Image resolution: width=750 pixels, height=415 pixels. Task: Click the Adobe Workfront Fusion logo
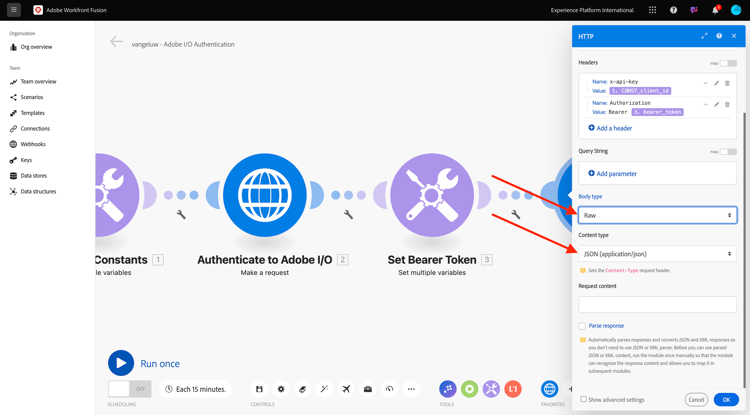pyautogui.click(x=38, y=10)
